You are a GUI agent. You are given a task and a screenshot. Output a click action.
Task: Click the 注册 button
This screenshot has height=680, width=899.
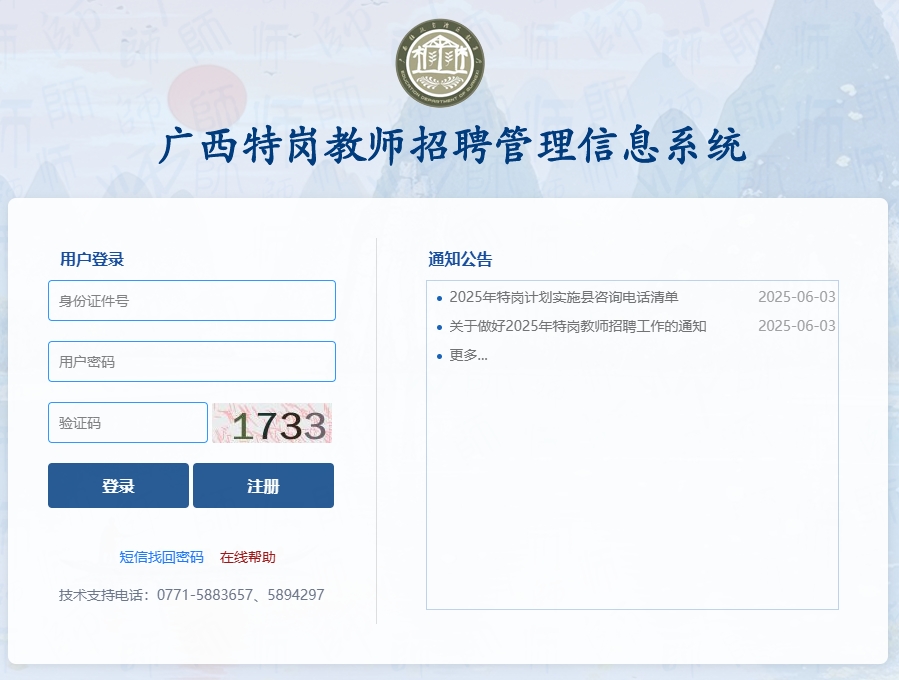(x=263, y=486)
